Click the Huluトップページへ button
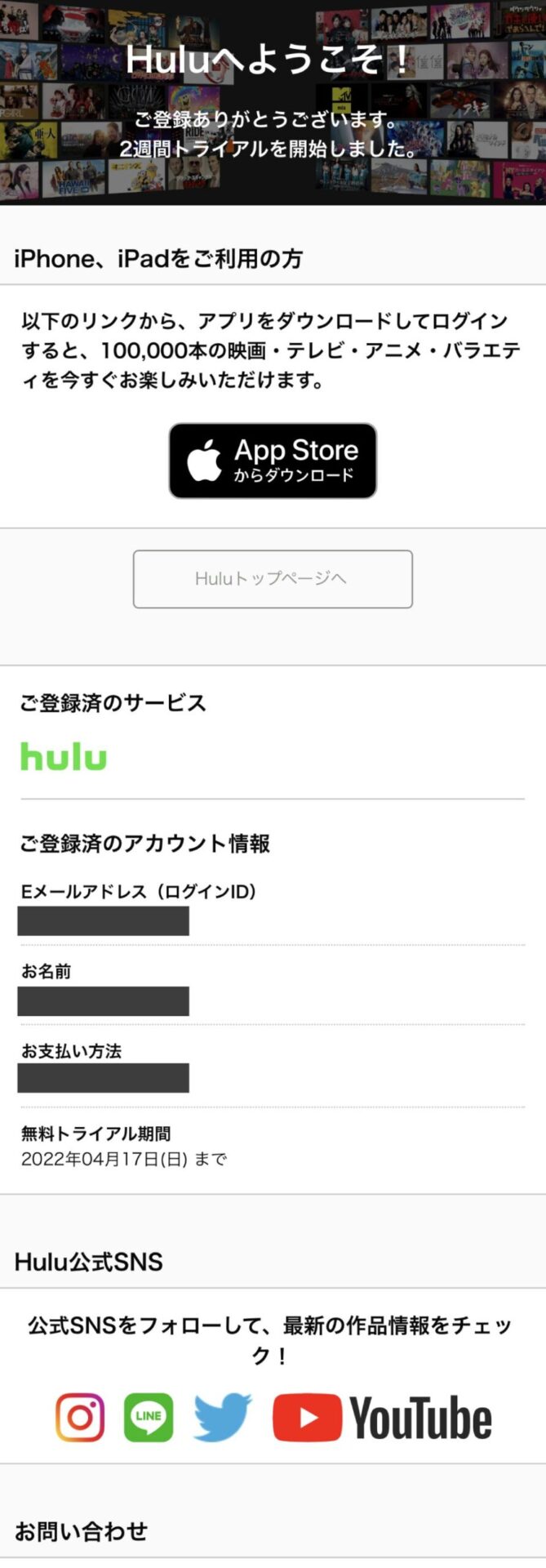The width and height of the screenshot is (546, 1568). pos(272,580)
